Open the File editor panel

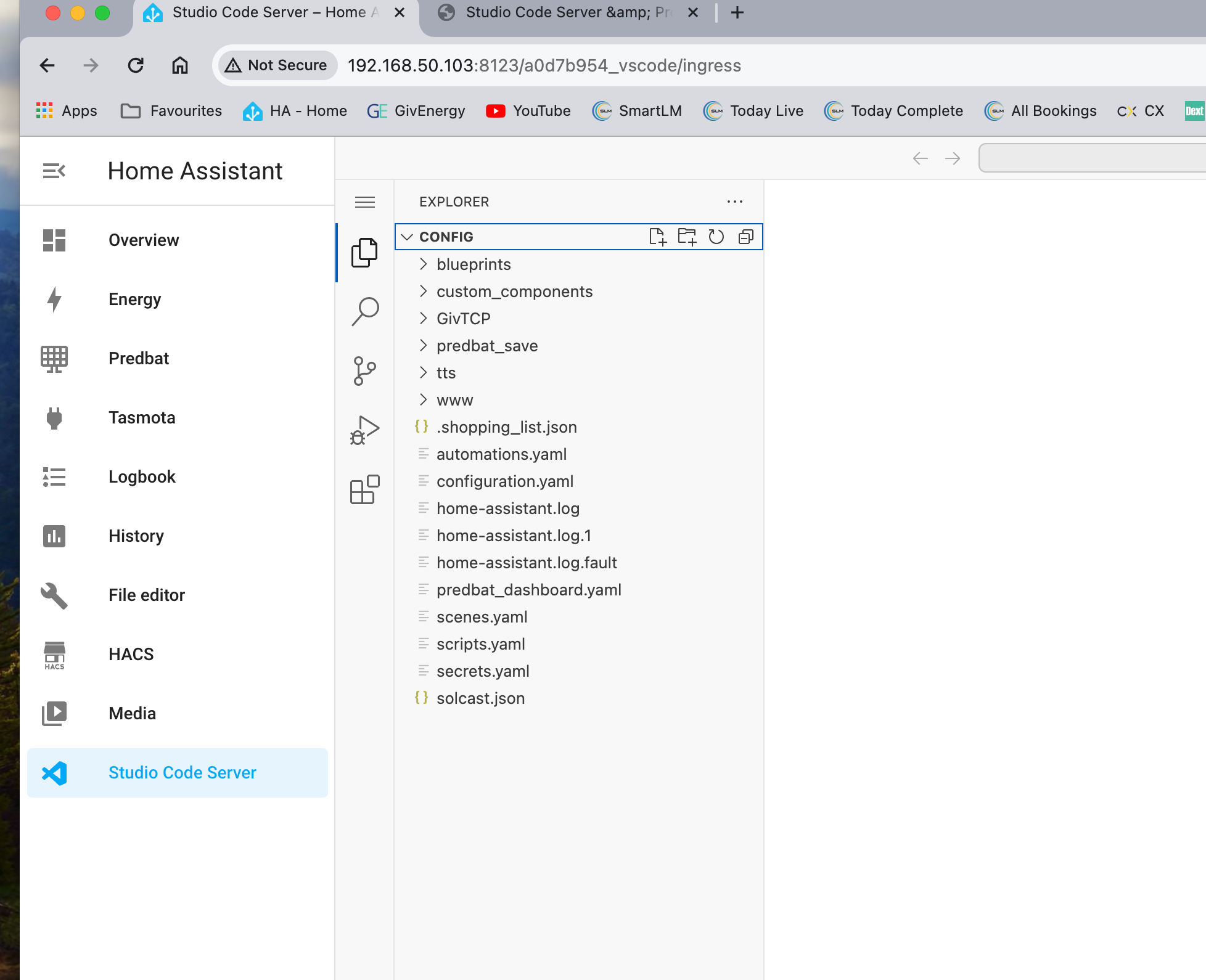(x=178, y=595)
